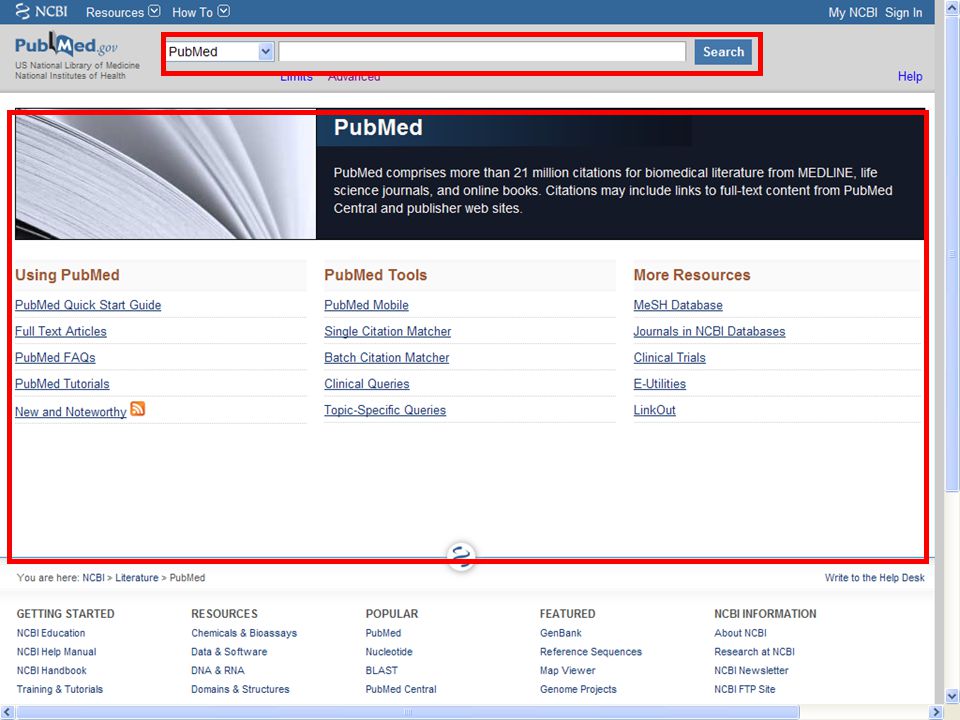Open the Full Text Articles link
This screenshot has width=960, height=720.
[61, 331]
